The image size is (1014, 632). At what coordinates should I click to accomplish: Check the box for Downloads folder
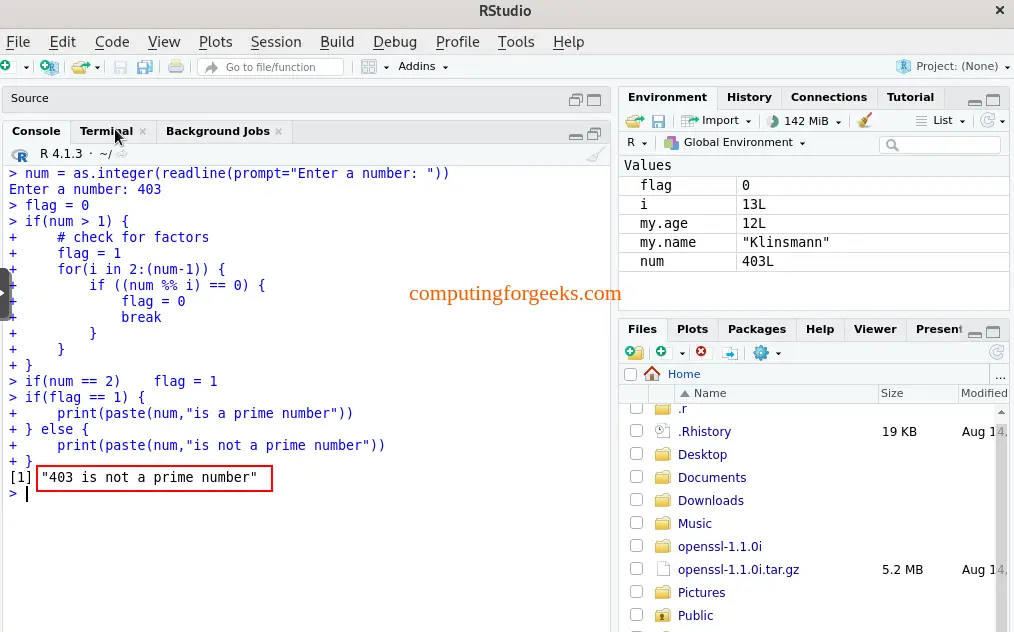point(636,500)
